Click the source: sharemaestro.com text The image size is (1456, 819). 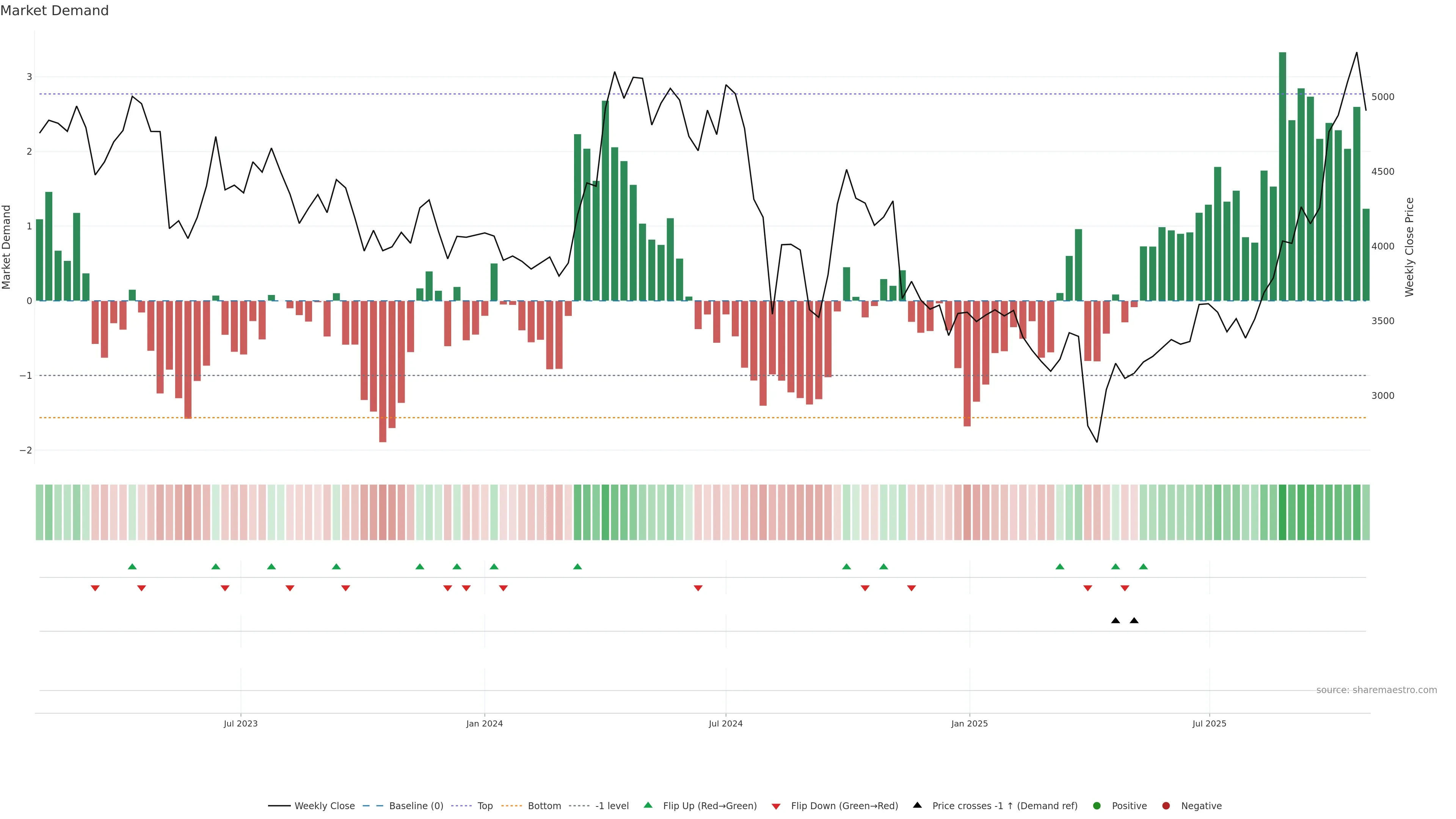coord(1376,690)
